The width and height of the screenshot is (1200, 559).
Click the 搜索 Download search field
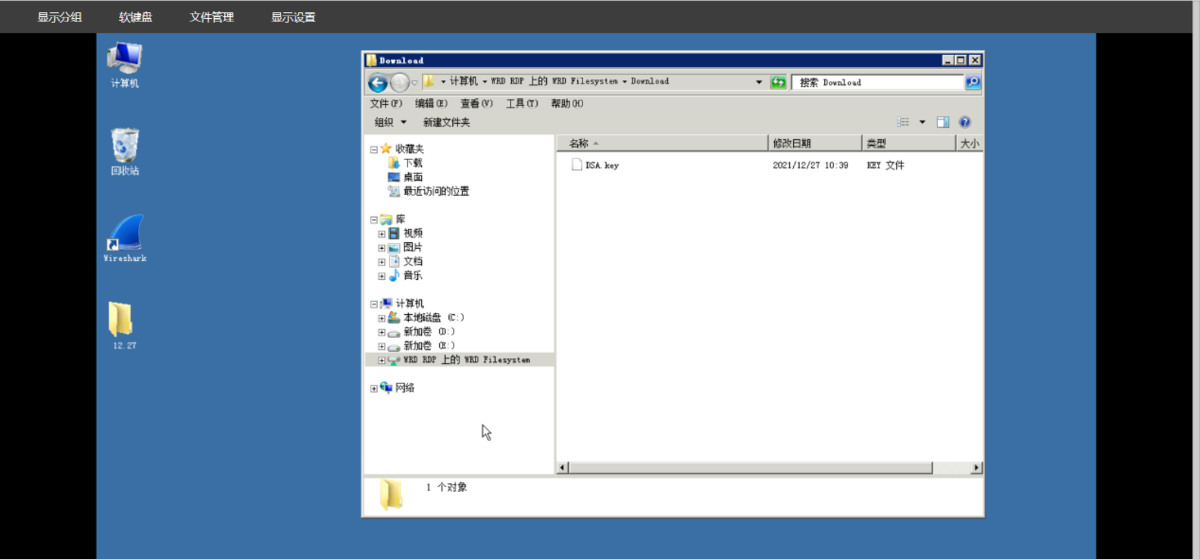pyautogui.click(x=878, y=83)
